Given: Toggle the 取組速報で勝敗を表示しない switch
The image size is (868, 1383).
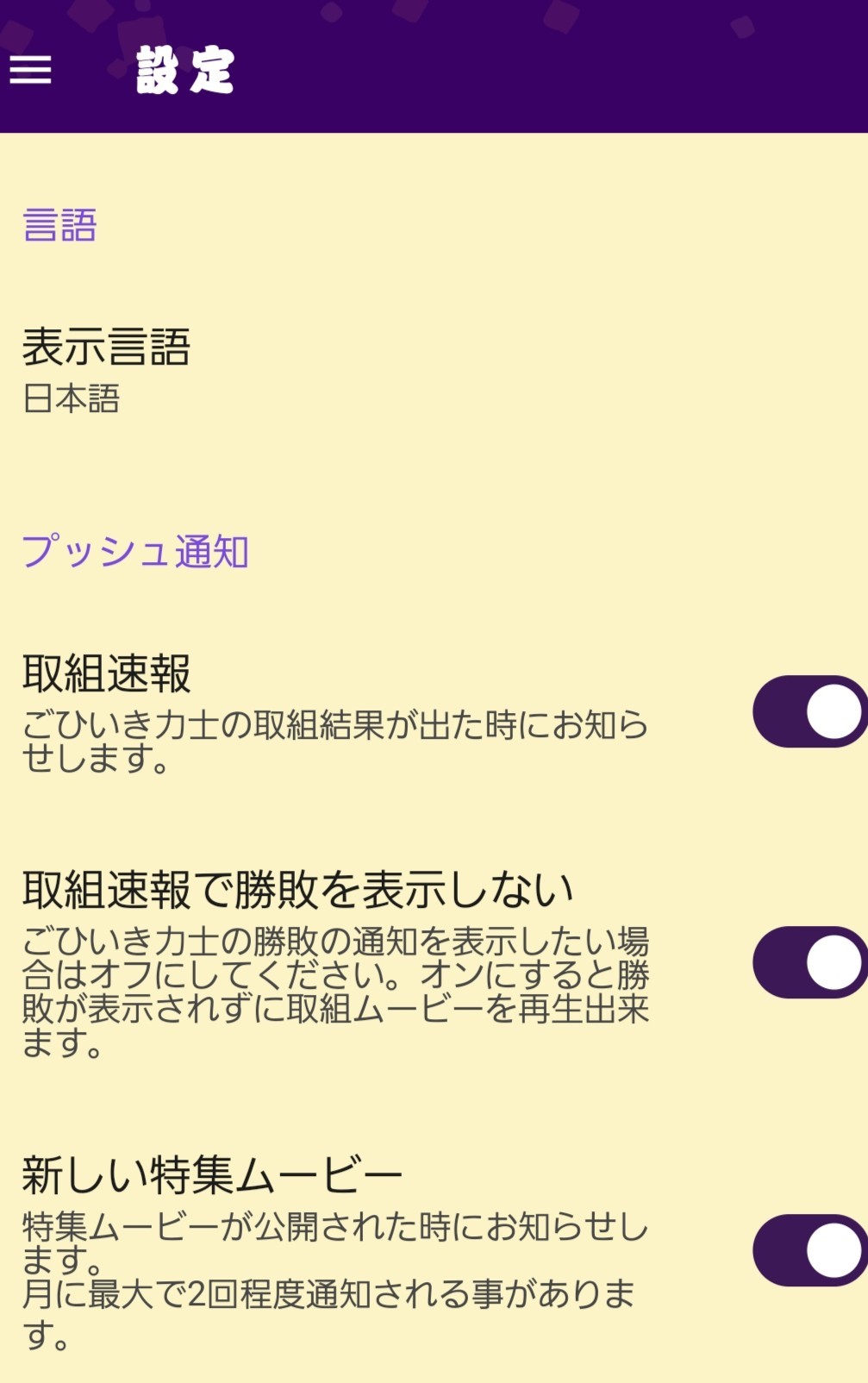Looking at the screenshot, I should (809, 962).
